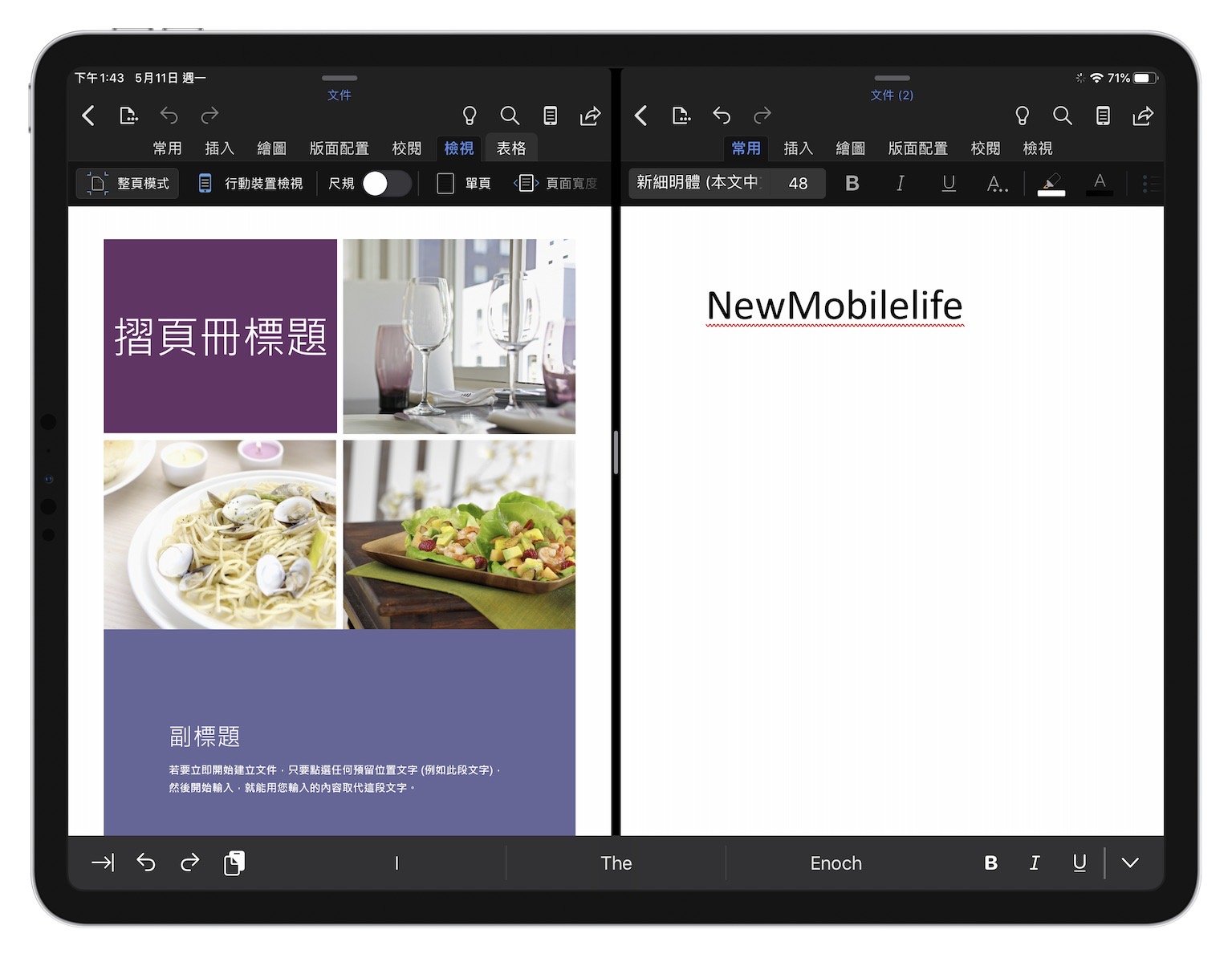Image resolution: width=1232 pixels, height=958 pixels.
Task: Open the 新細明體 font name dropdown
Action: click(x=699, y=183)
